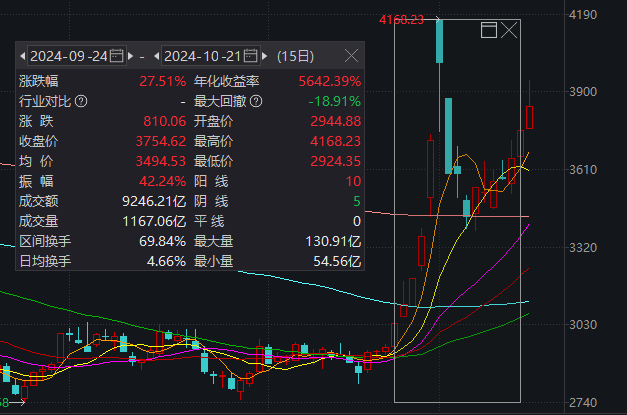Click the (15日) day count label
The height and width of the screenshot is (415, 627).
coord(296,56)
